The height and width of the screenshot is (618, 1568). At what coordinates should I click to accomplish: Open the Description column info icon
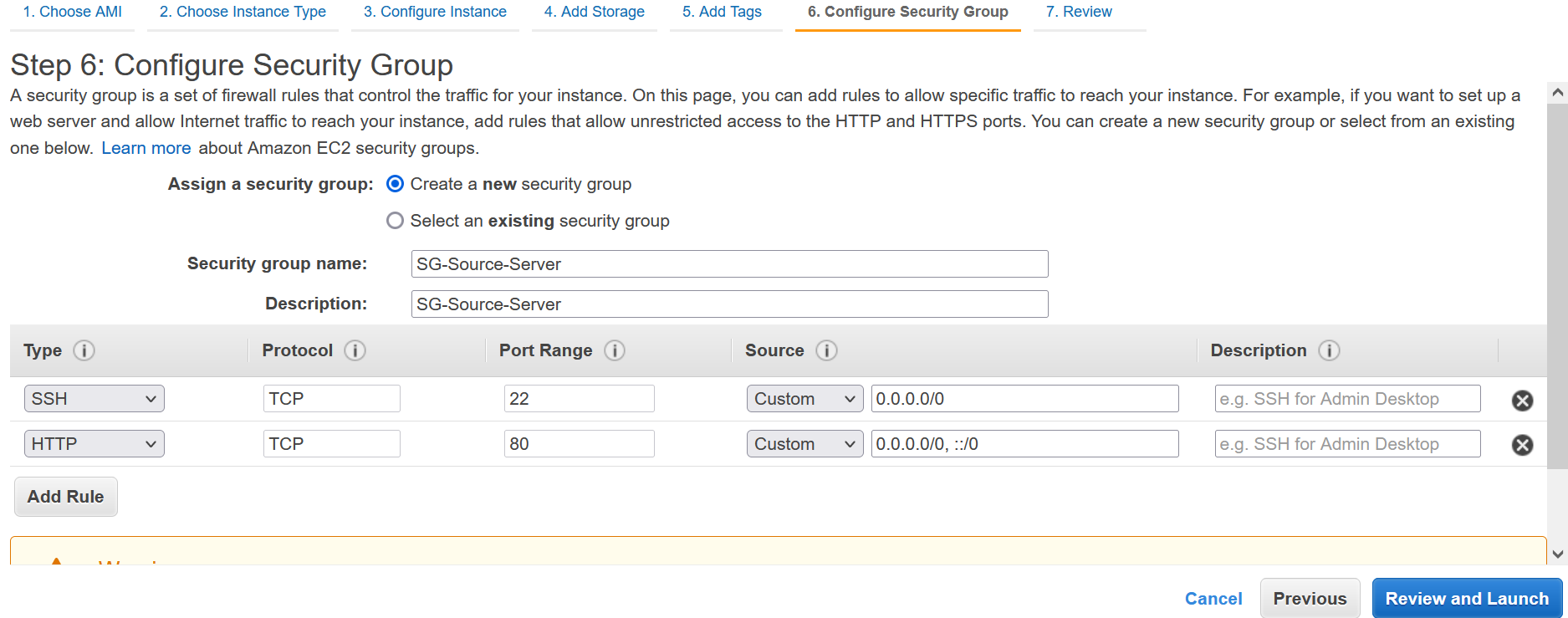click(1329, 350)
